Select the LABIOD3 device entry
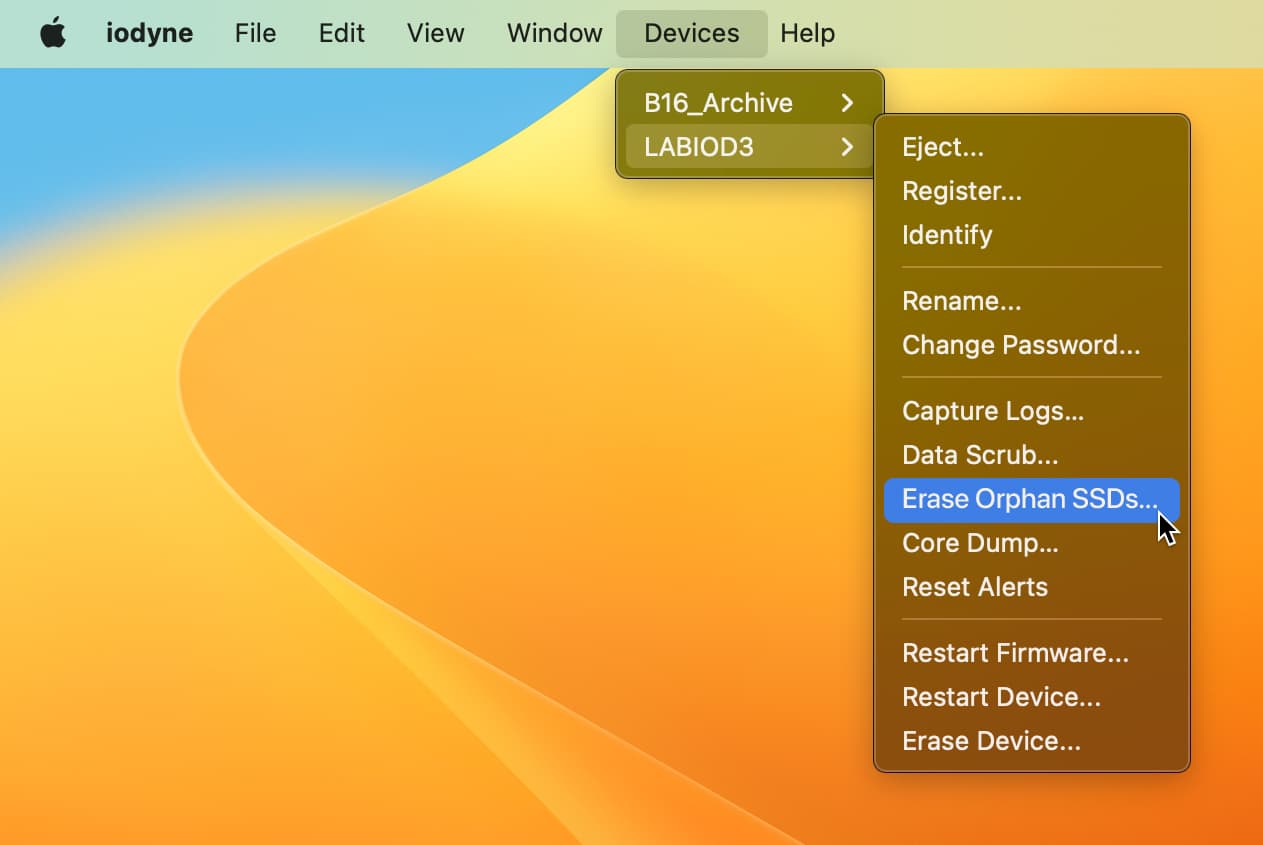The height and width of the screenshot is (845, 1263). tap(750, 147)
